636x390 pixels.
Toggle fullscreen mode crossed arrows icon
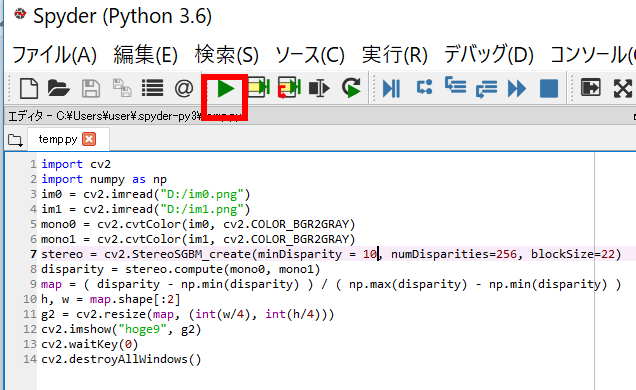pyautogui.click(x=623, y=88)
